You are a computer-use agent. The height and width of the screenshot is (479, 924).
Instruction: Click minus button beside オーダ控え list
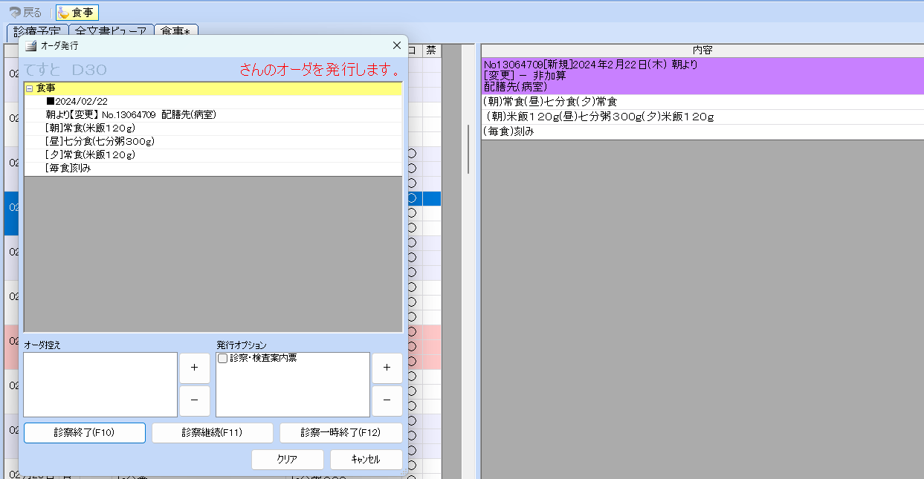pos(194,401)
